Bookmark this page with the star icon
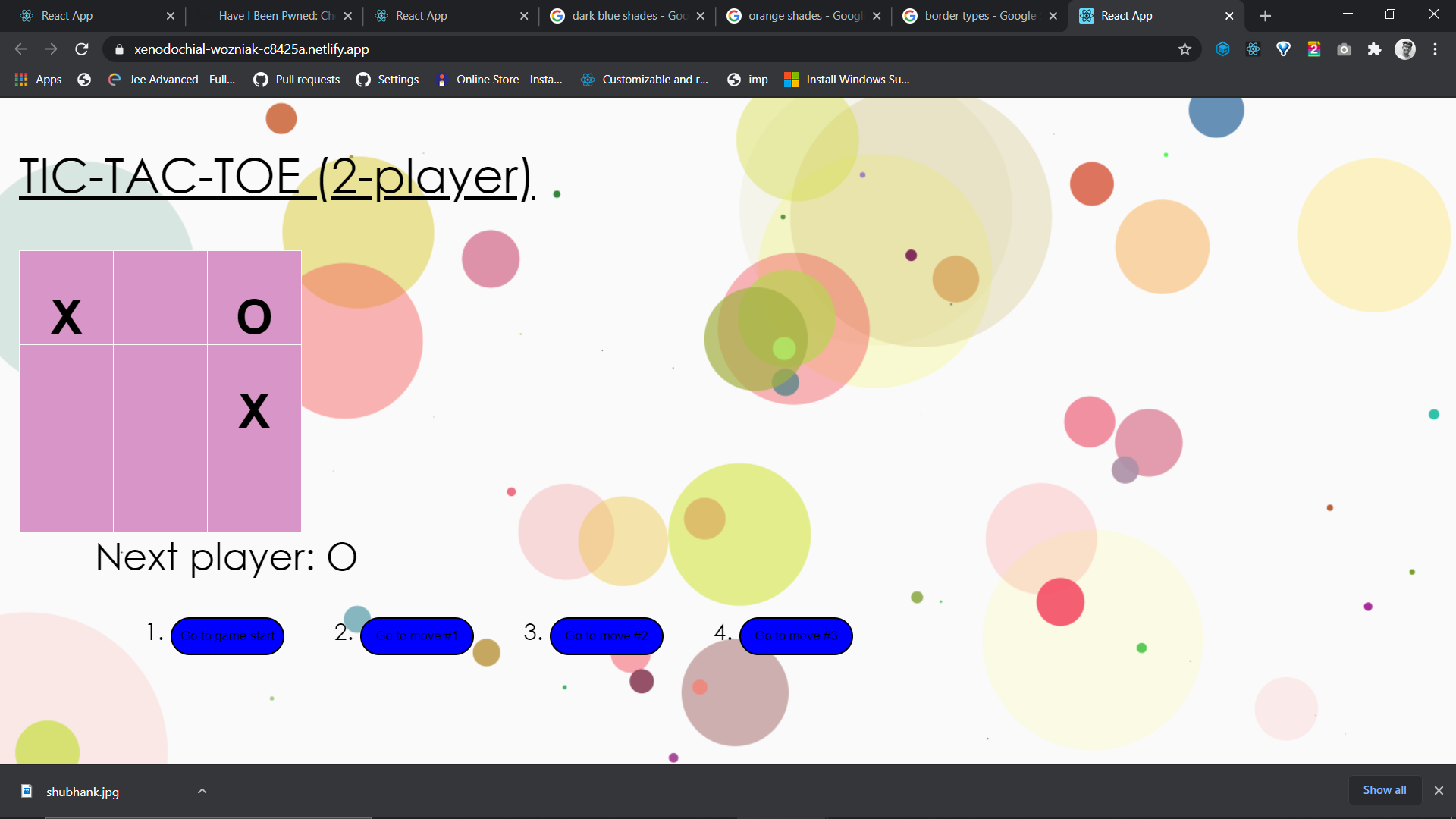The height and width of the screenshot is (819, 1456). point(1185,49)
